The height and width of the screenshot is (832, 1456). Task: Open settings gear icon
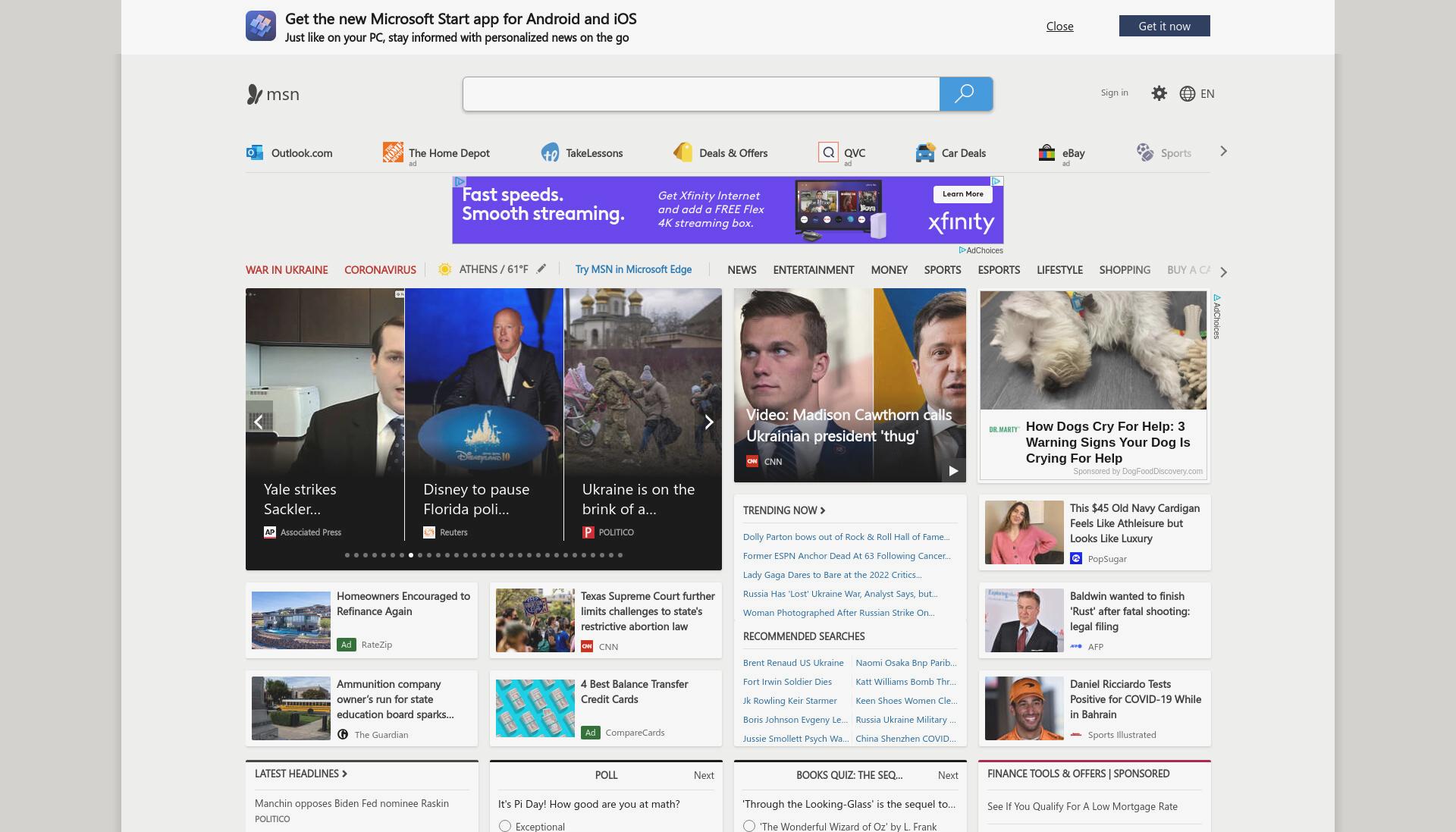[x=1159, y=93]
